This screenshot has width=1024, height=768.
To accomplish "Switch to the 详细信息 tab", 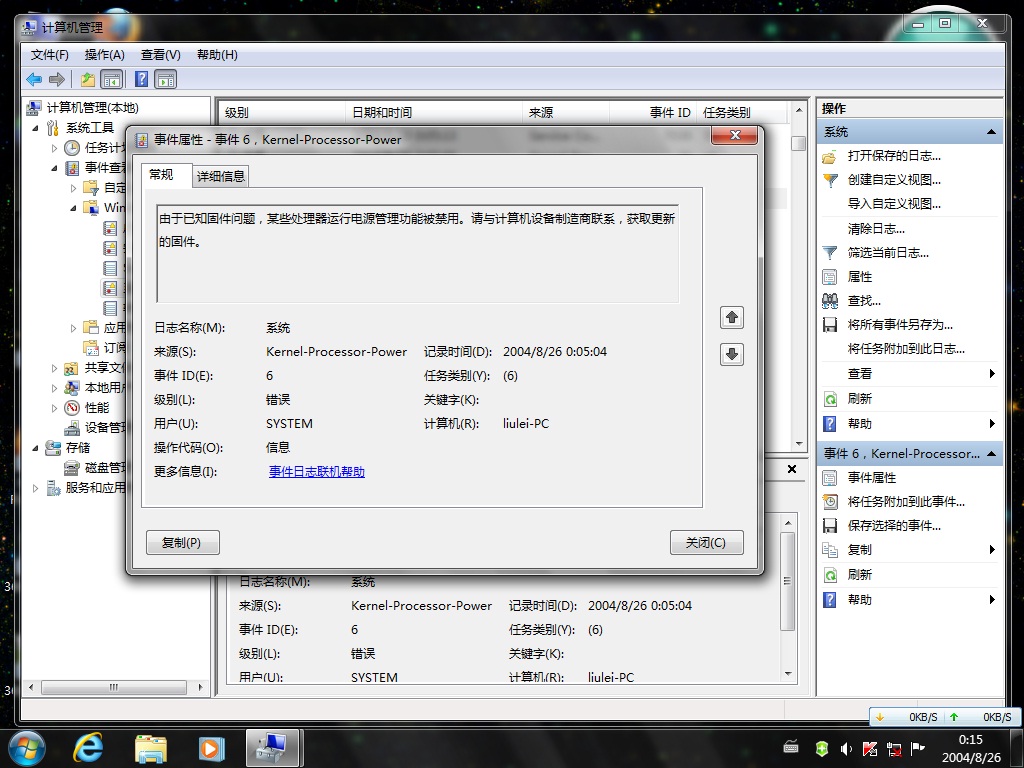I will pyautogui.click(x=221, y=176).
